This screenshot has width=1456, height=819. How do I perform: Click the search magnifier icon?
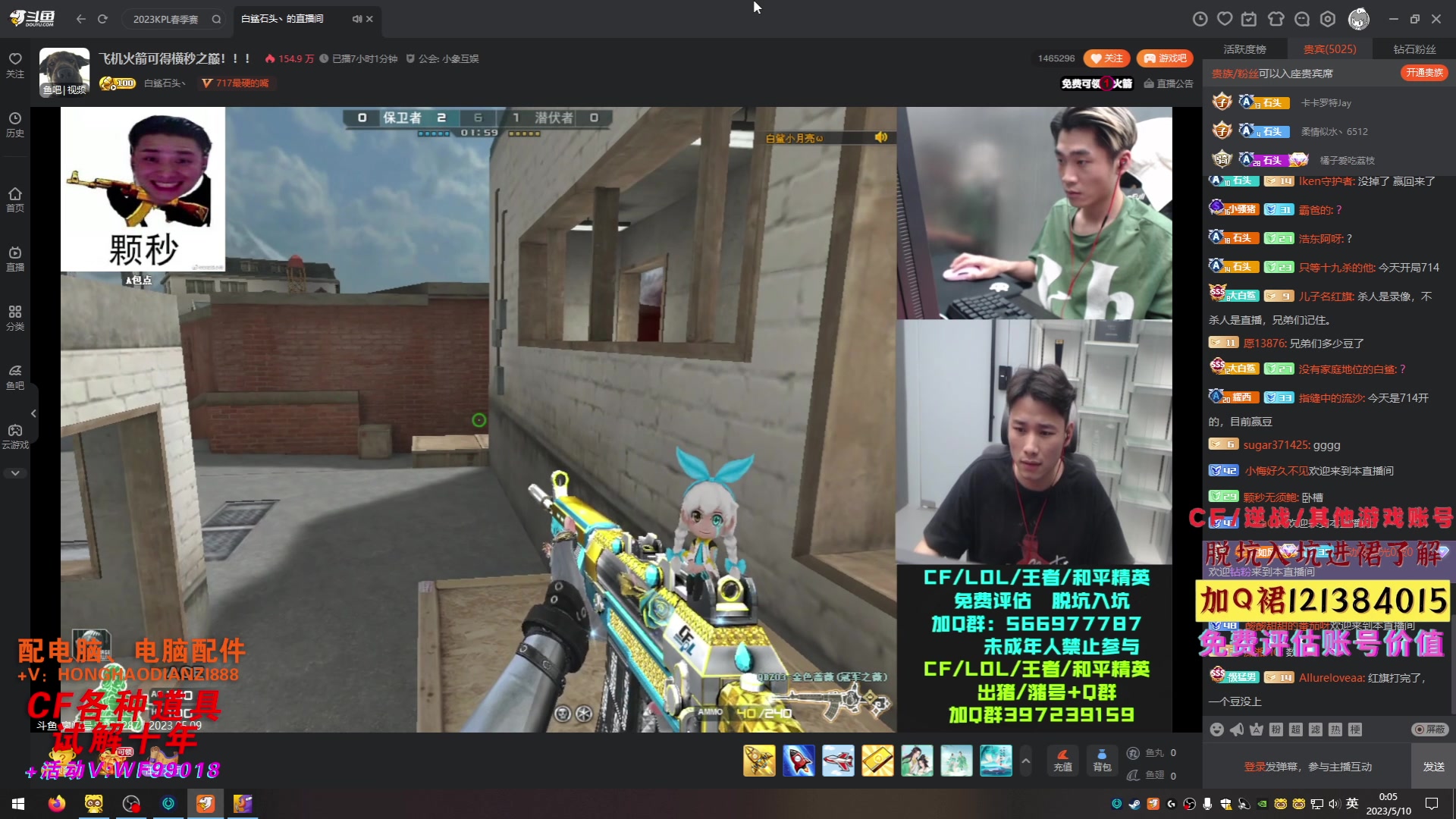point(216,19)
